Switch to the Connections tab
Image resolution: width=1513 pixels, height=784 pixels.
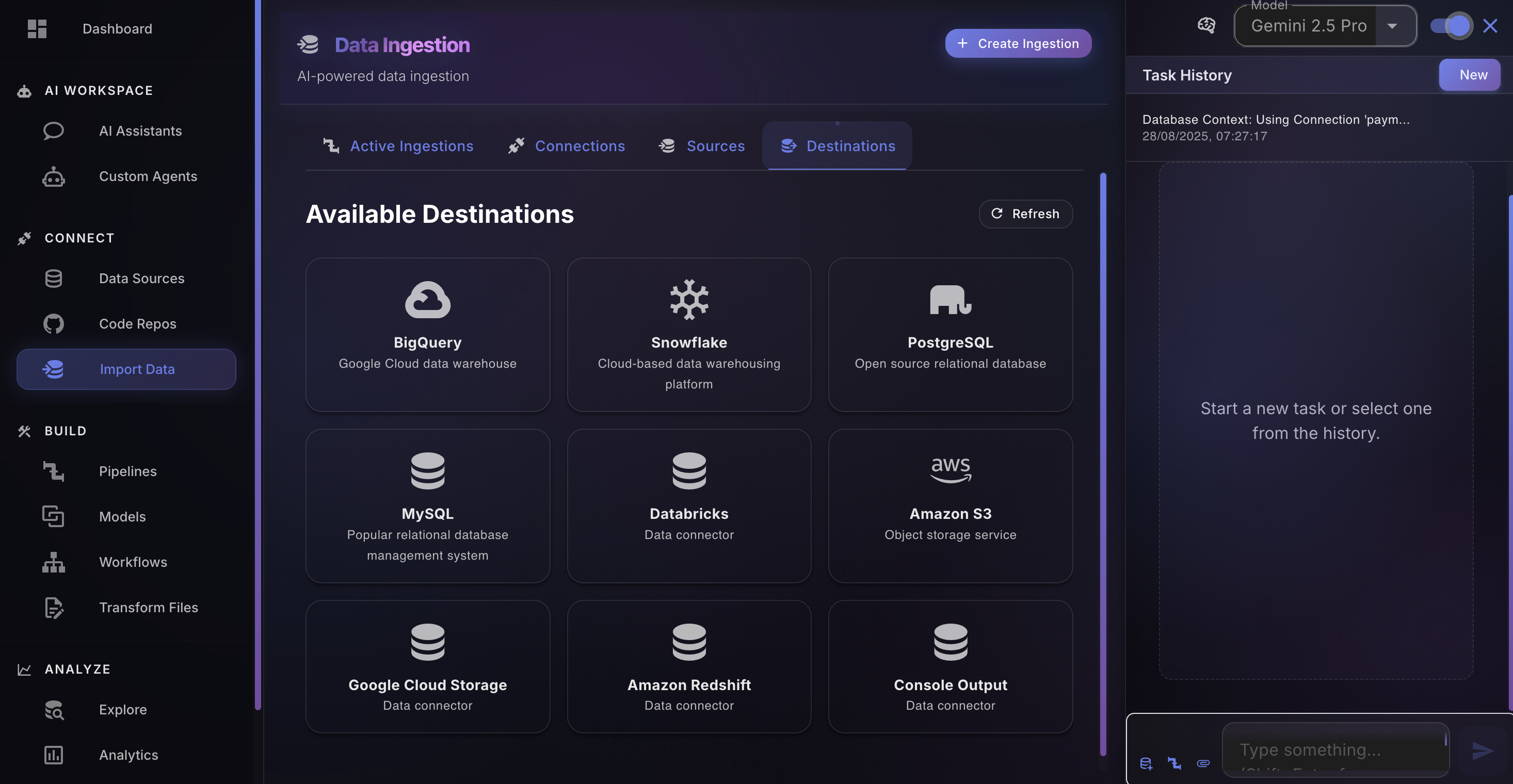tap(566, 145)
